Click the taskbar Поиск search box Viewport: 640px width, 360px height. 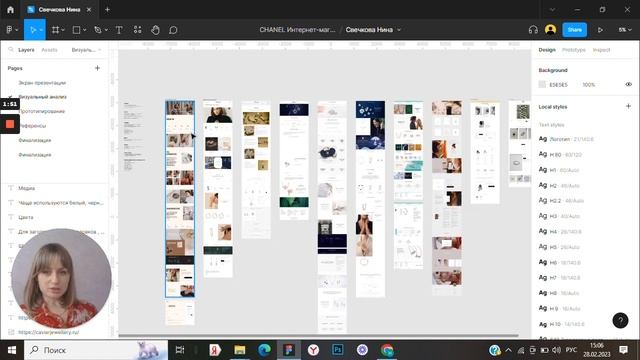[x=96, y=350]
